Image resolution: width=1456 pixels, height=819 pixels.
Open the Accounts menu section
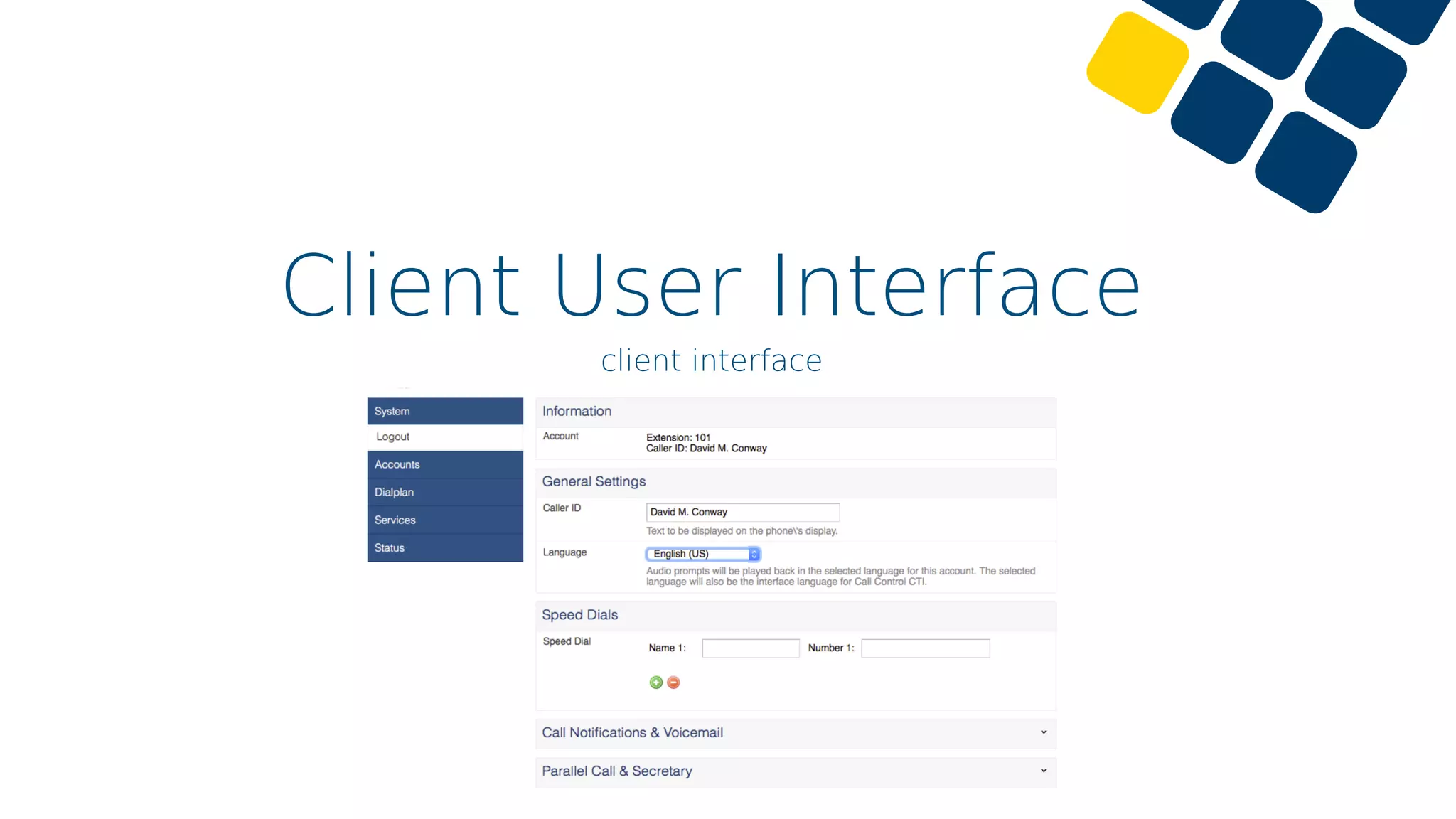click(445, 464)
